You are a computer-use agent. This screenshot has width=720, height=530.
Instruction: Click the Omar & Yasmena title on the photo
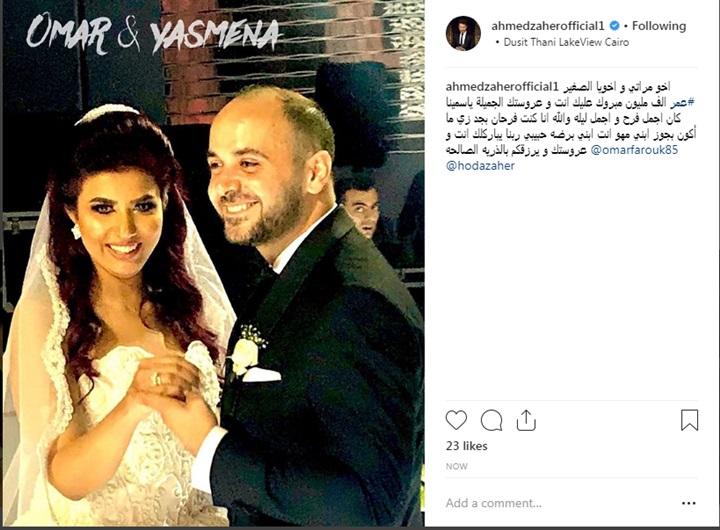[153, 33]
